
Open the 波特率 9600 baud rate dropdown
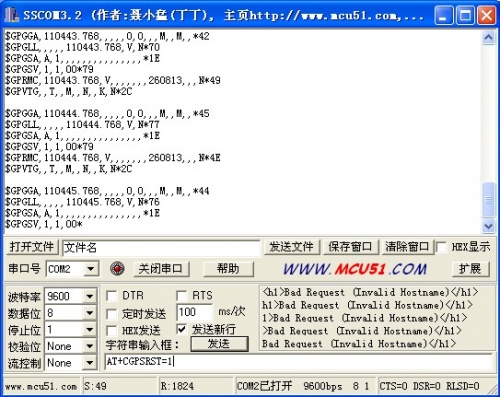pos(89,296)
